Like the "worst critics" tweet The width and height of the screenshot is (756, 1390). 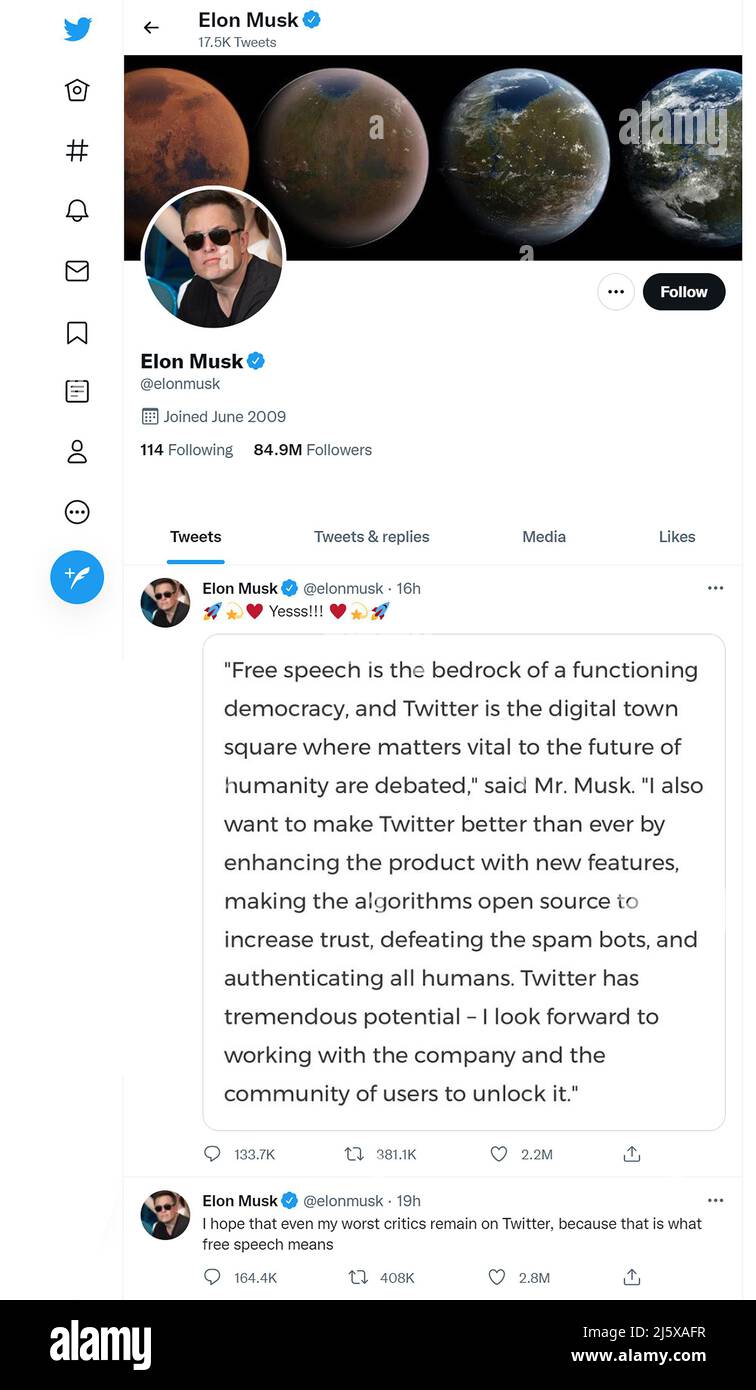coord(497,1277)
